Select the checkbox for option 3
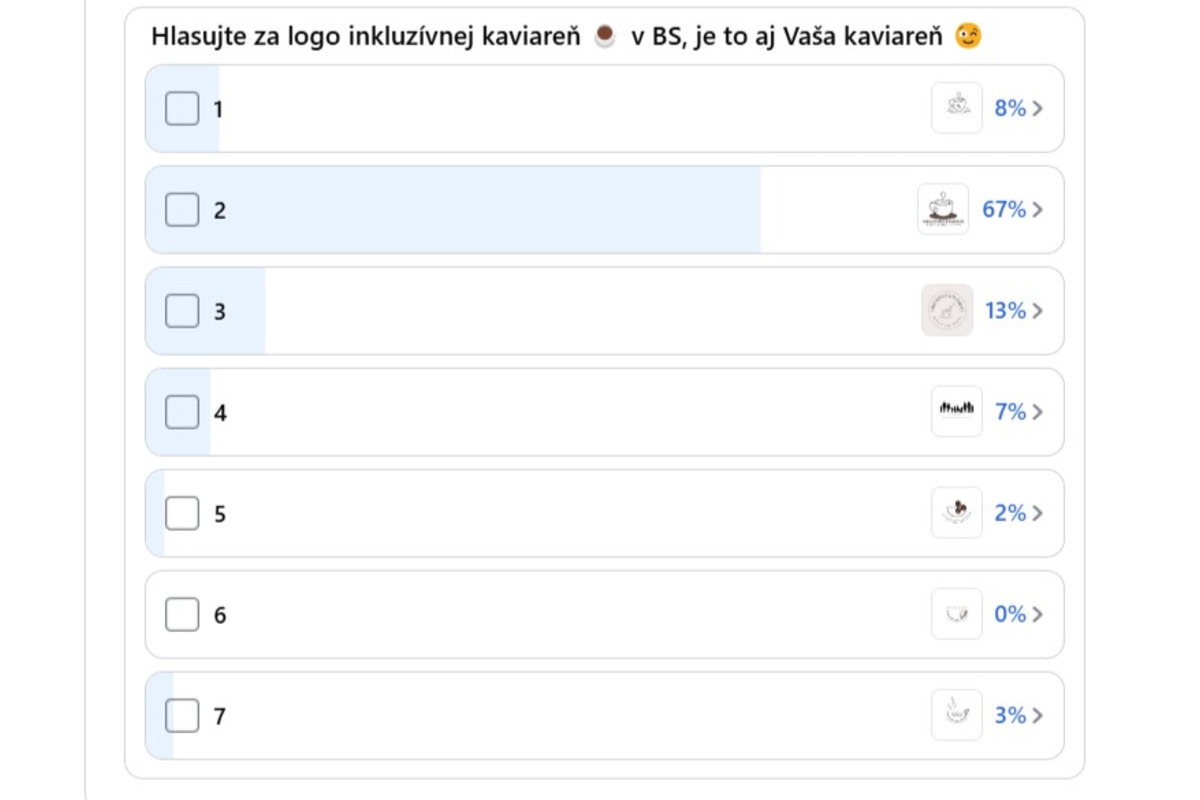This screenshot has height=800, width=1200. click(x=182, y=310)
